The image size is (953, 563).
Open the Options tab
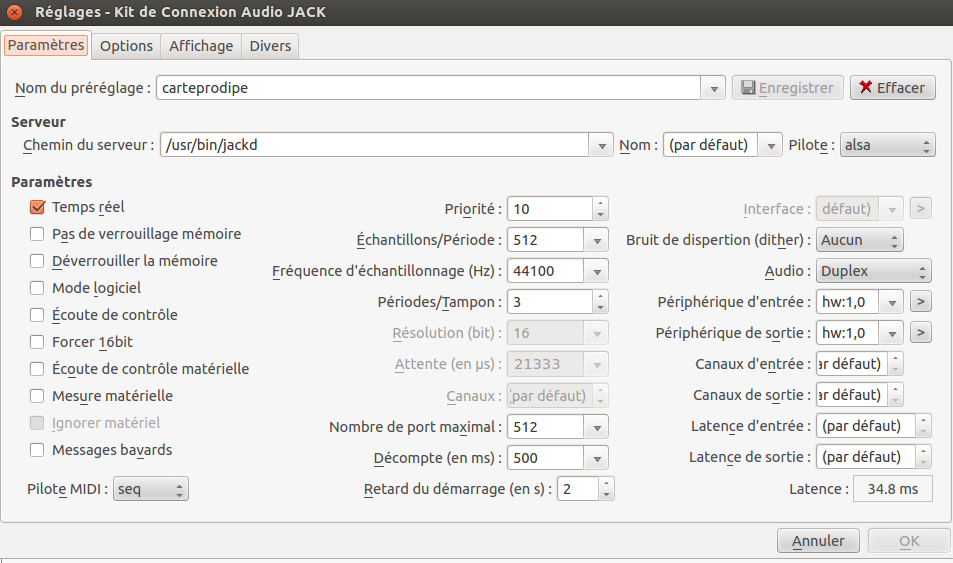(x=126, y=46)
